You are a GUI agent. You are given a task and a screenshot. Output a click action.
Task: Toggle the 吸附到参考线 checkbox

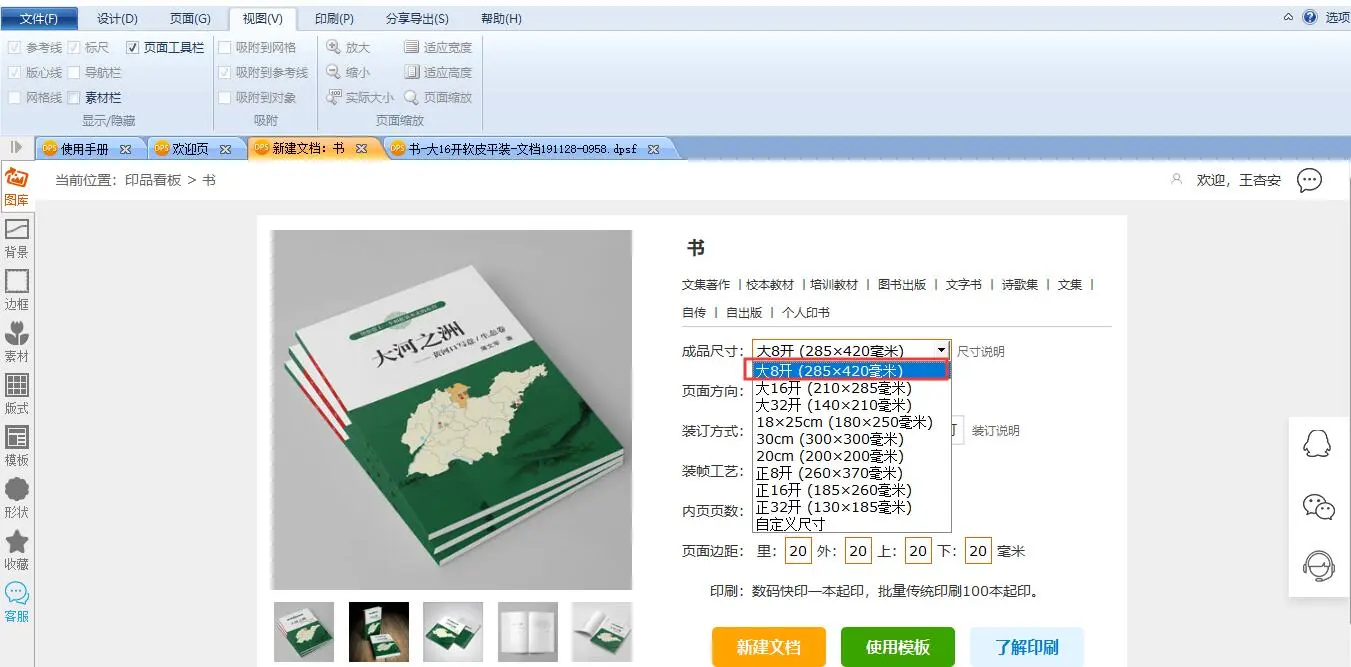[x=225, y=72]
